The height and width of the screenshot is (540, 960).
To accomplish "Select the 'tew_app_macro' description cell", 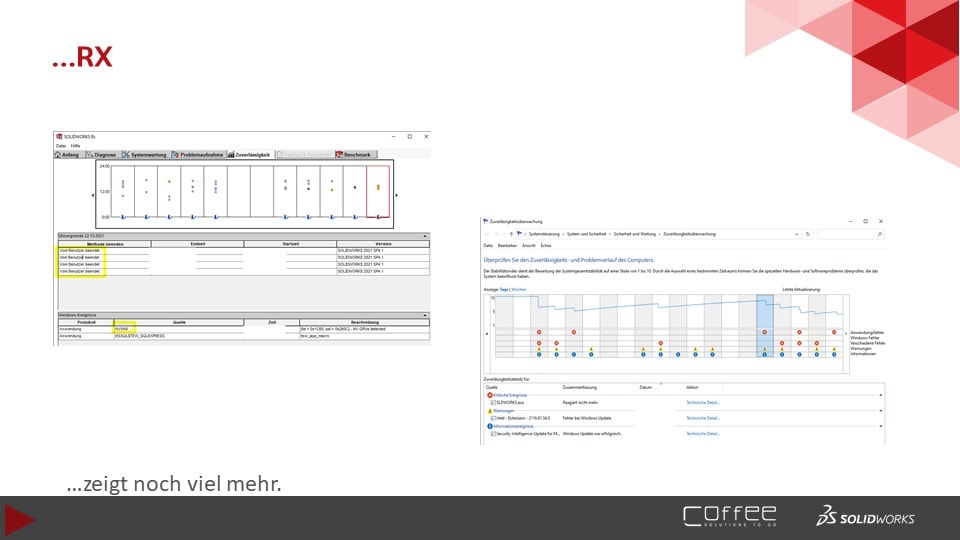I will (x=364, y=336).
